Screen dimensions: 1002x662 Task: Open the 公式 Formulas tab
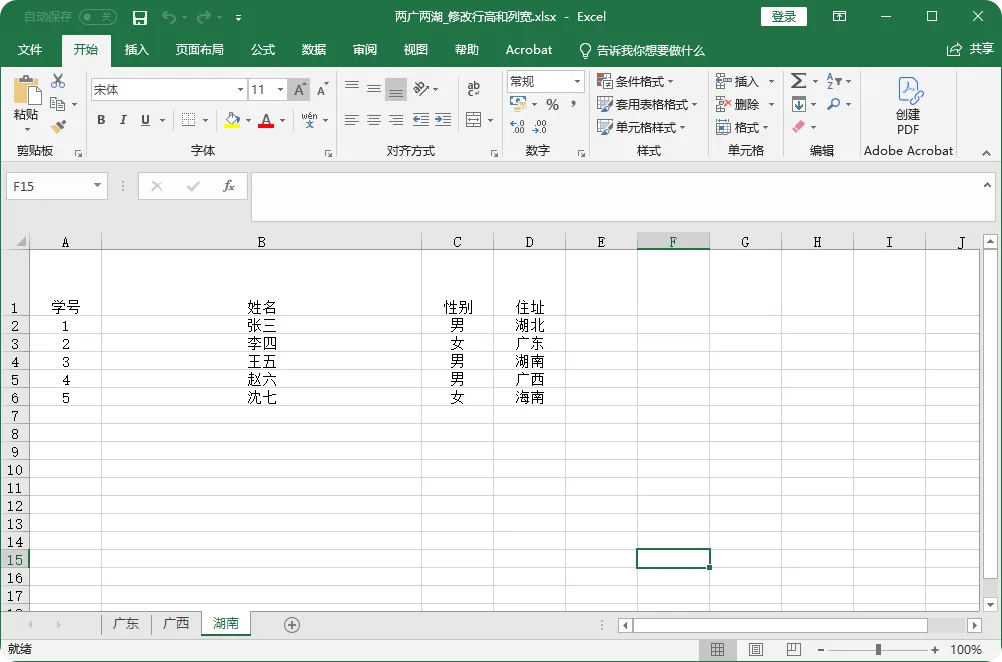coord(263,50)
